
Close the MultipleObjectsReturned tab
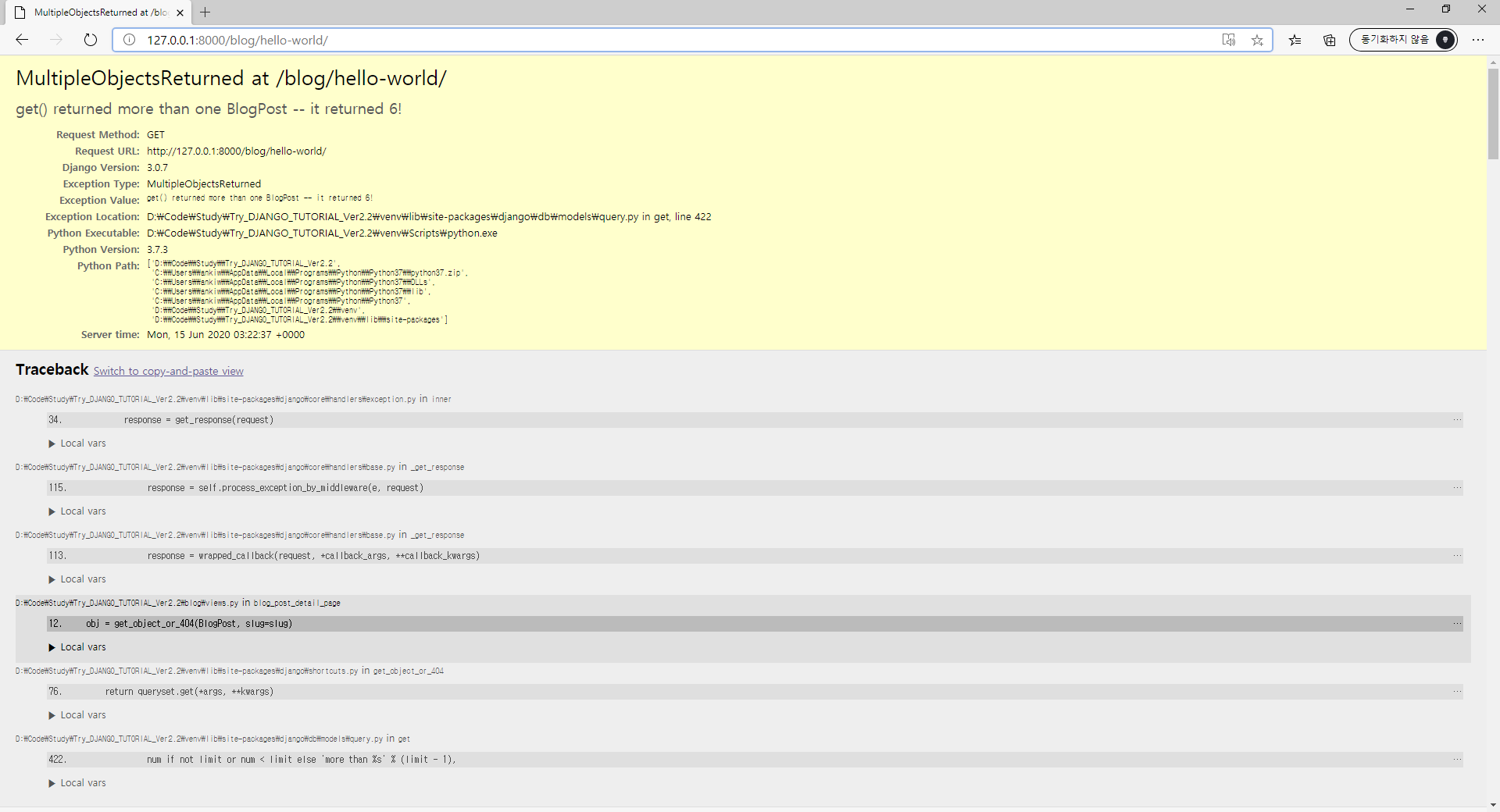[180, 12]
